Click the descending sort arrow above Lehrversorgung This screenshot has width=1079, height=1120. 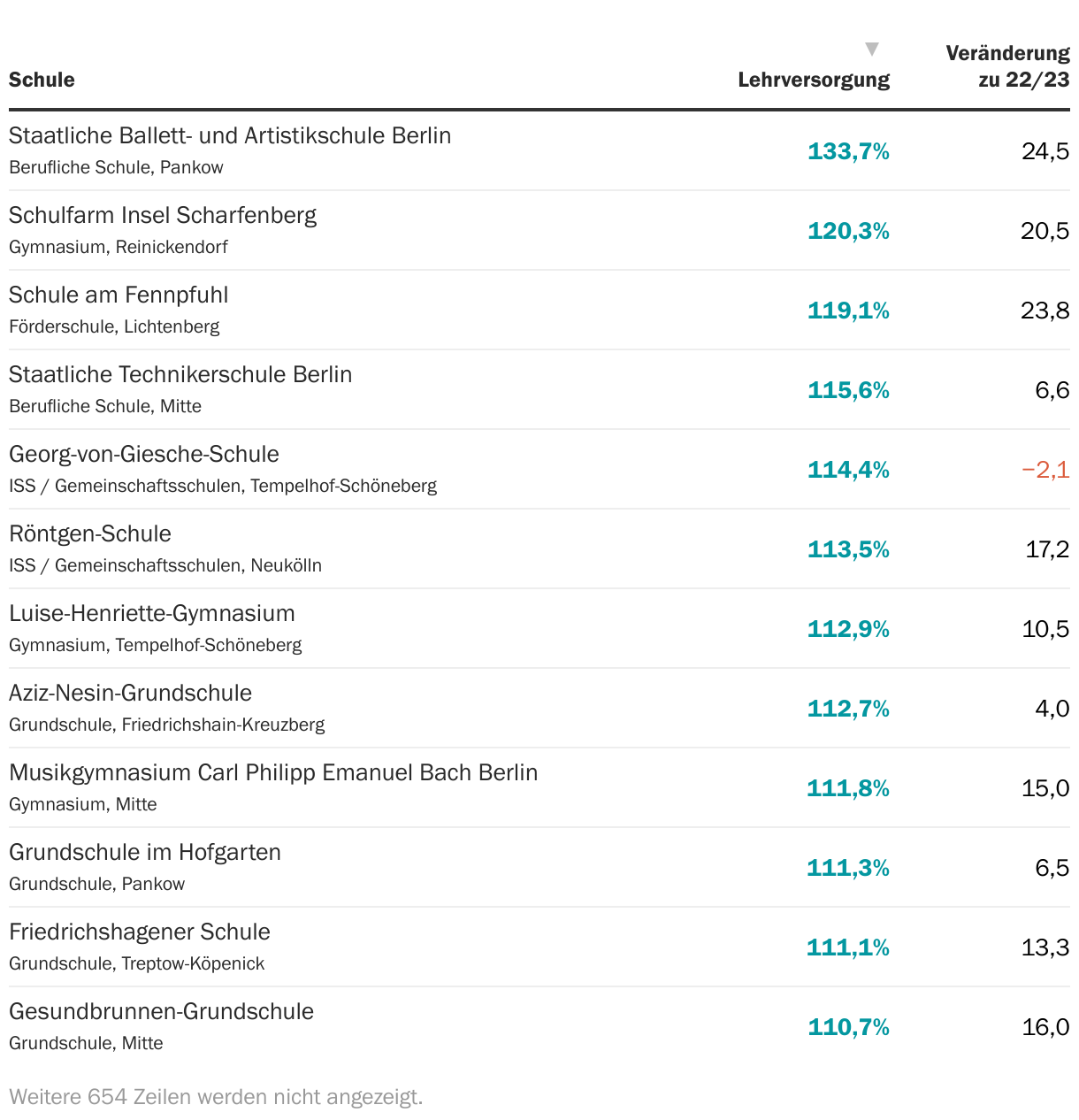click(x=872, y=50)
